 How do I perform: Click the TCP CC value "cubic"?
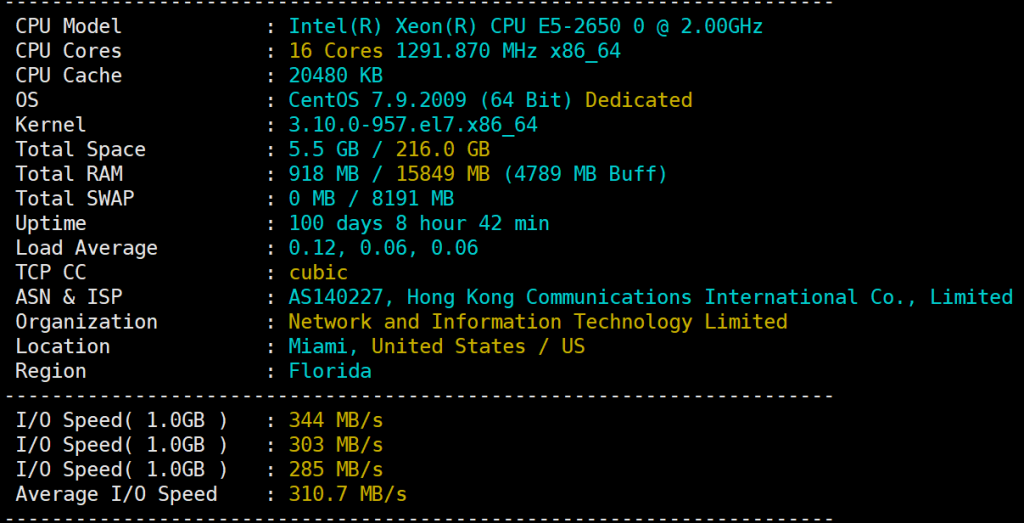coord(318,272)
